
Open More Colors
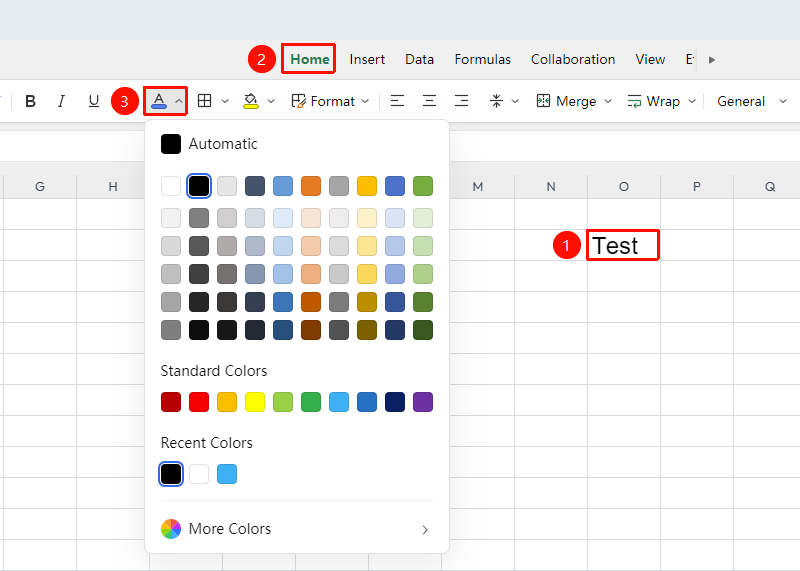(x=296, y=529)
